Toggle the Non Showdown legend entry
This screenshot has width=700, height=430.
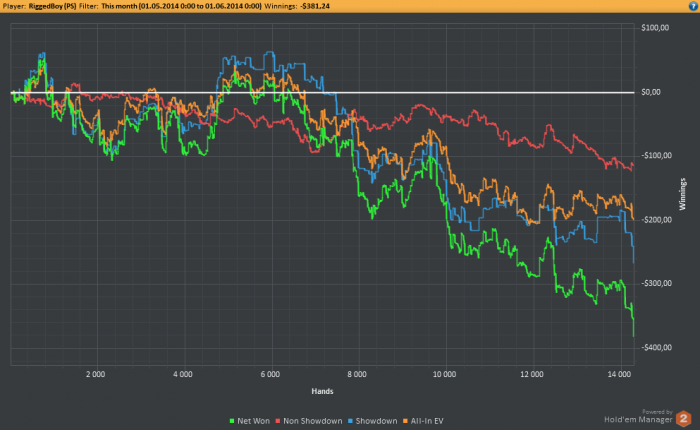309,421
